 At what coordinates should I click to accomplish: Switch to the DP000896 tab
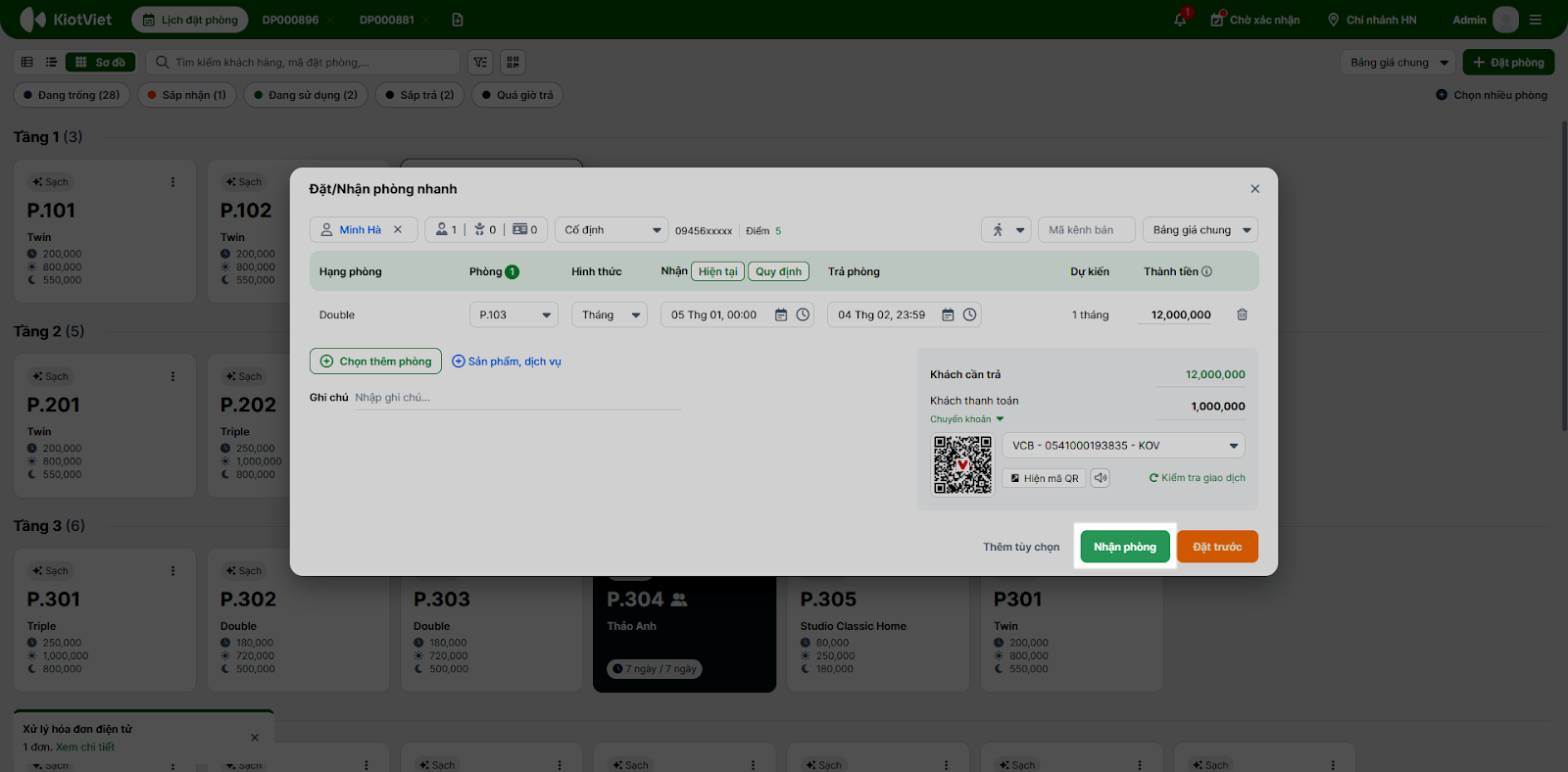(290, 20)
